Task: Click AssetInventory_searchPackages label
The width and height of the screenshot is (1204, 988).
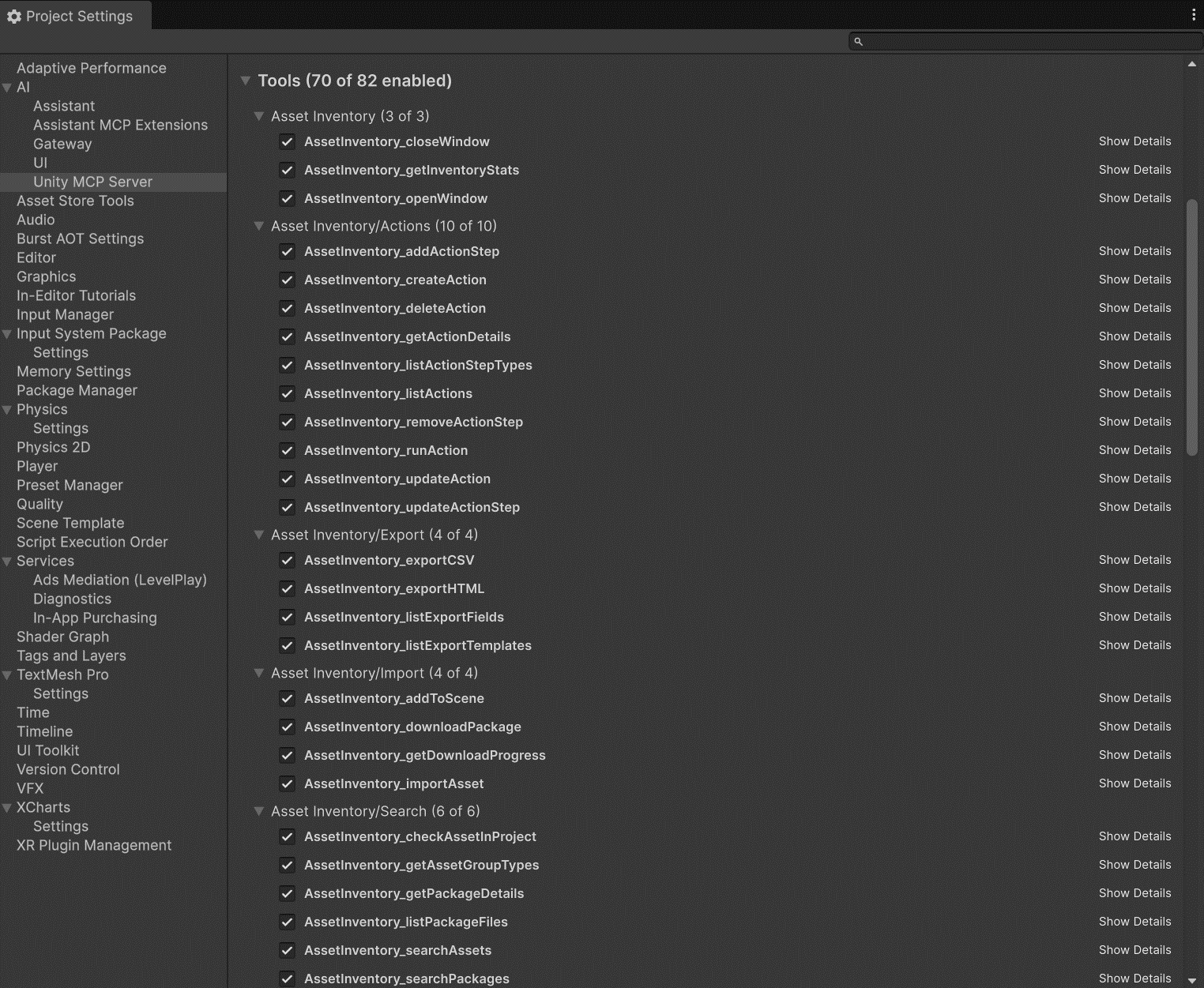Action: 407,979
